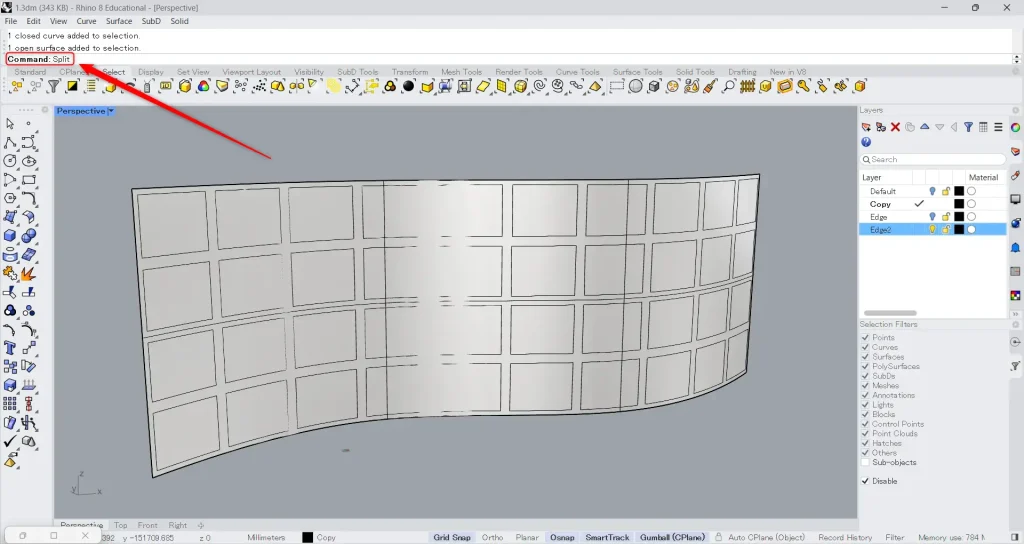Switch to the Surface Tools toolbar tab
This screenshot has width=1024, height=544.
pyautogui.click(x=637, y=72)
